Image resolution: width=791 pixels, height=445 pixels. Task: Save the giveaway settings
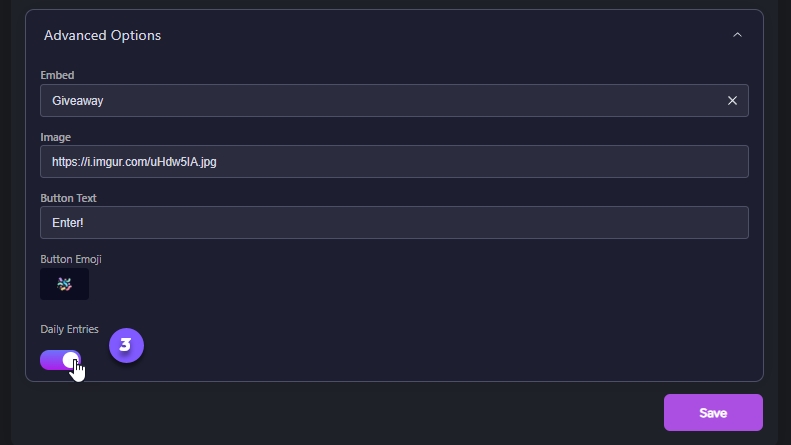(x=713, y=412)
